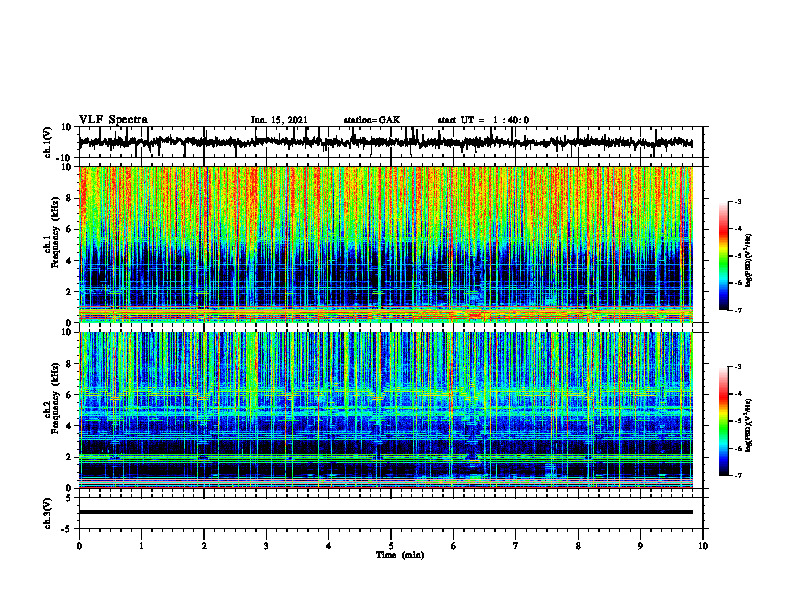Click the lower color bar's "log(PSD)" unit label
Screen dimensions: 792x612
(x=749, y=426)
